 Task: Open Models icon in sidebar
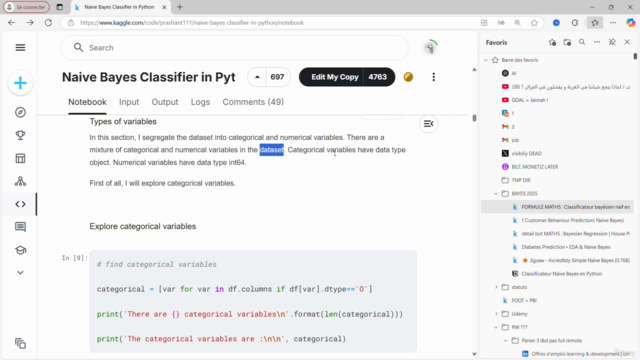[x=20, y=181]
